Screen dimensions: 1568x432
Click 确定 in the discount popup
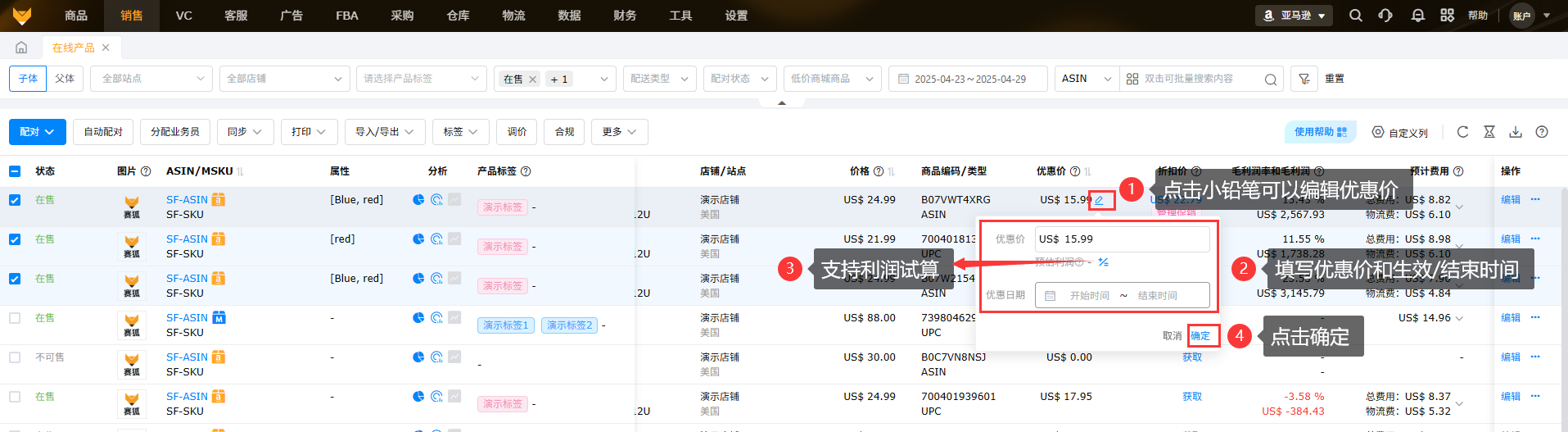pos(1200,336)
